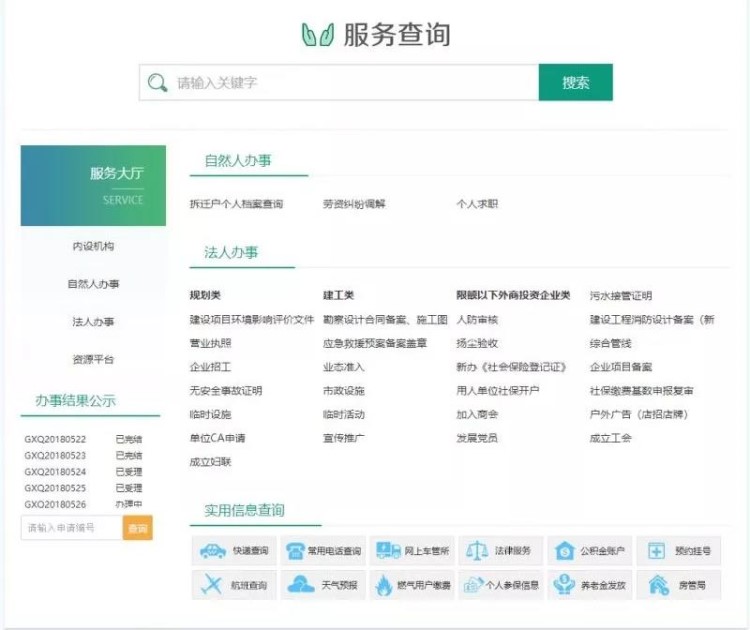Open 用人单位社保开户 link

(x=497, y=391)
